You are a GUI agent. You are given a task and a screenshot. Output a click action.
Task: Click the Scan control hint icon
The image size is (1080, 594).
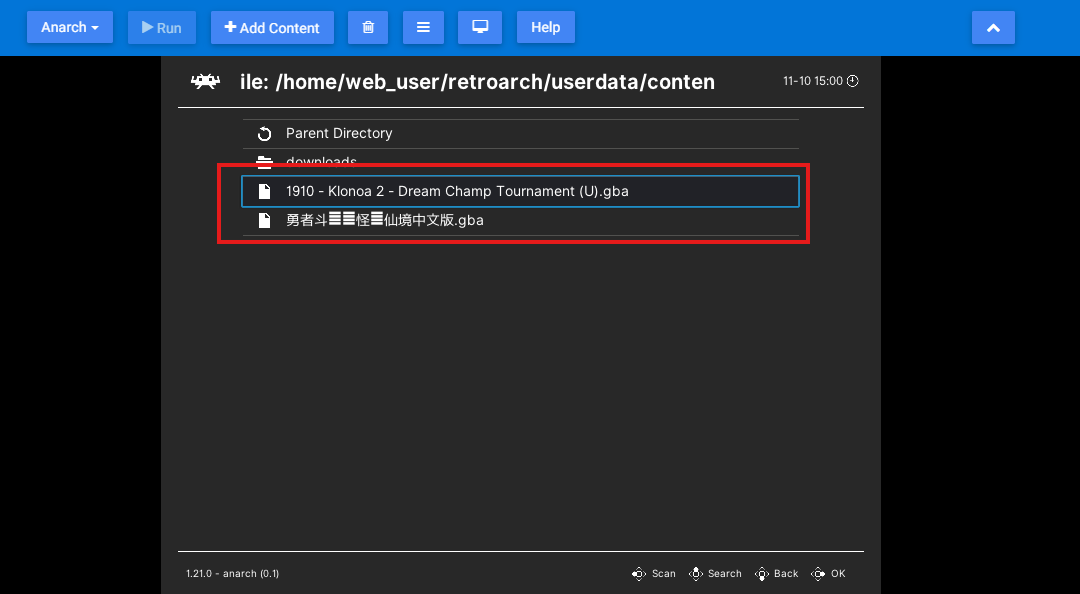[639, 574]
